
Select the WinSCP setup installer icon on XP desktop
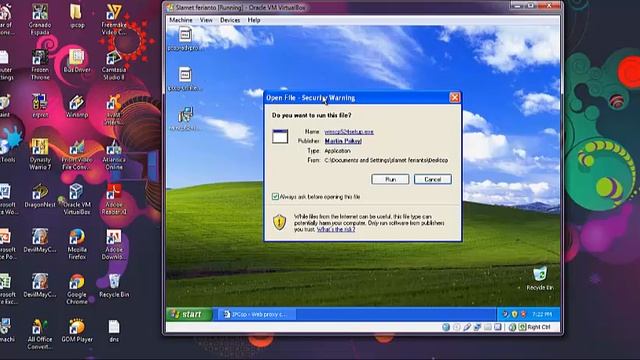[185, 119]
